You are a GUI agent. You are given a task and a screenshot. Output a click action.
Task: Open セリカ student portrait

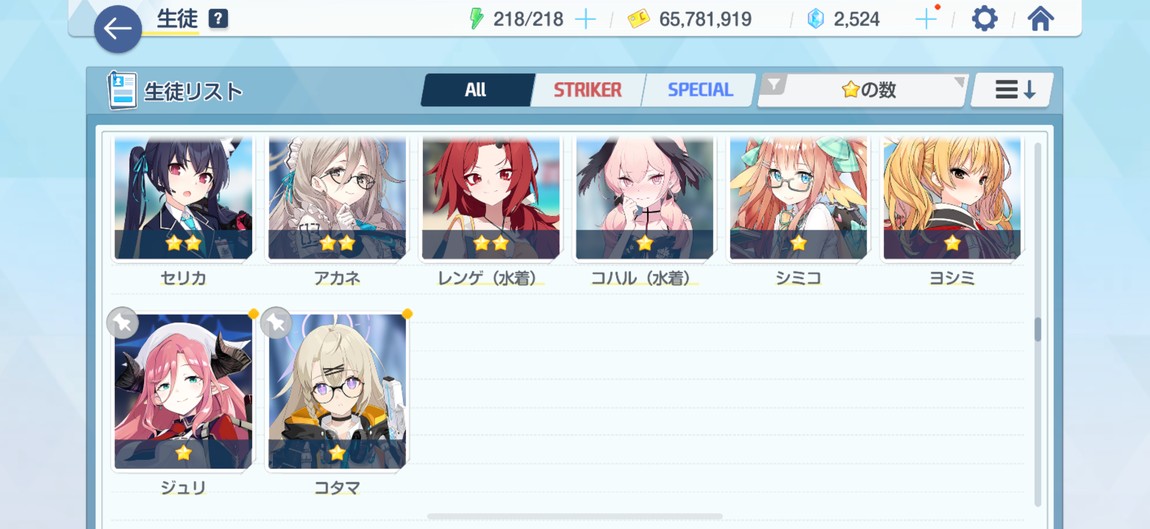pyautogui.click(x=183, y=198)
